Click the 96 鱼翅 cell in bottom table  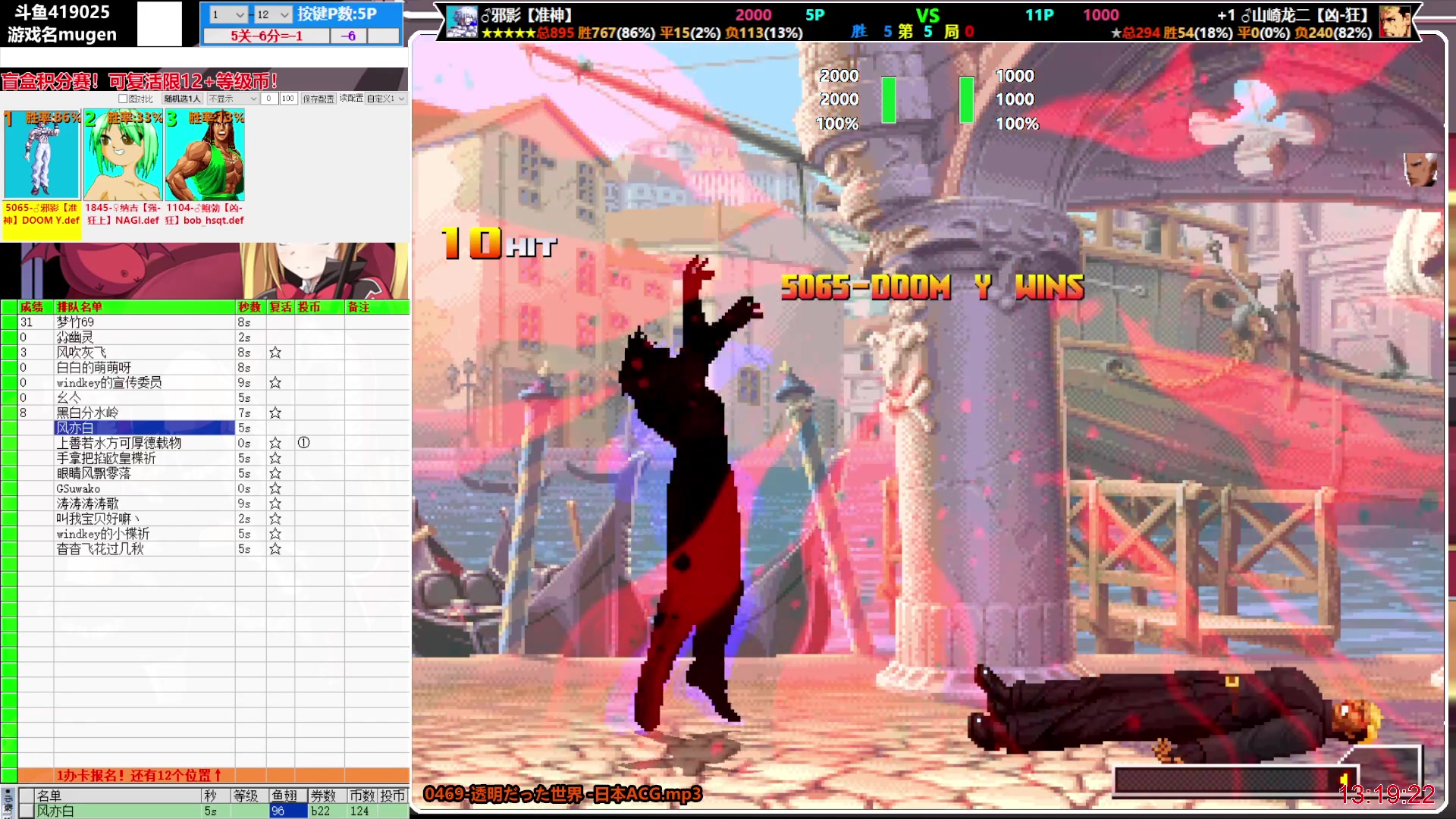coord(288,811)
